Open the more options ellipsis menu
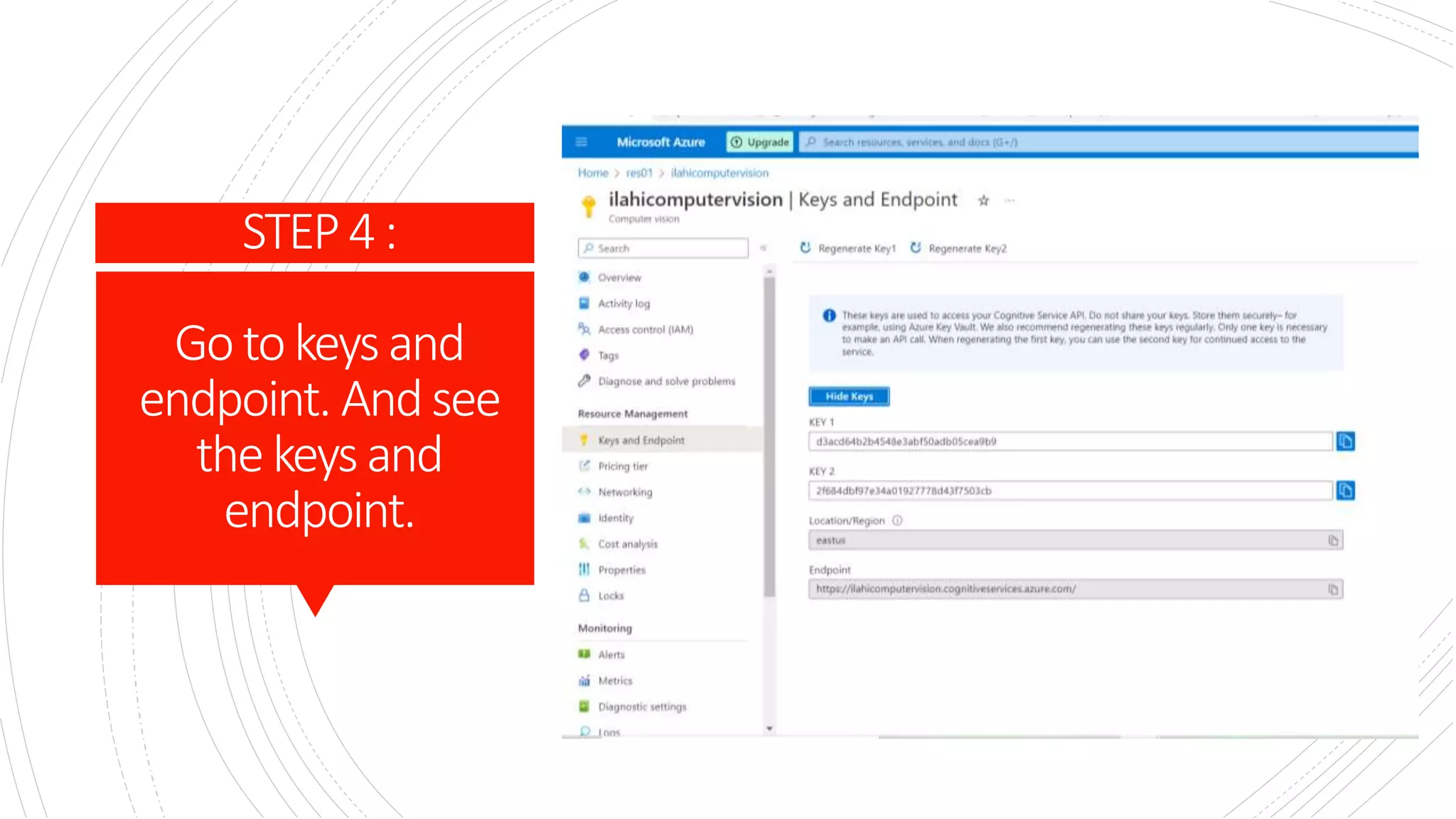 (1010, 200)
